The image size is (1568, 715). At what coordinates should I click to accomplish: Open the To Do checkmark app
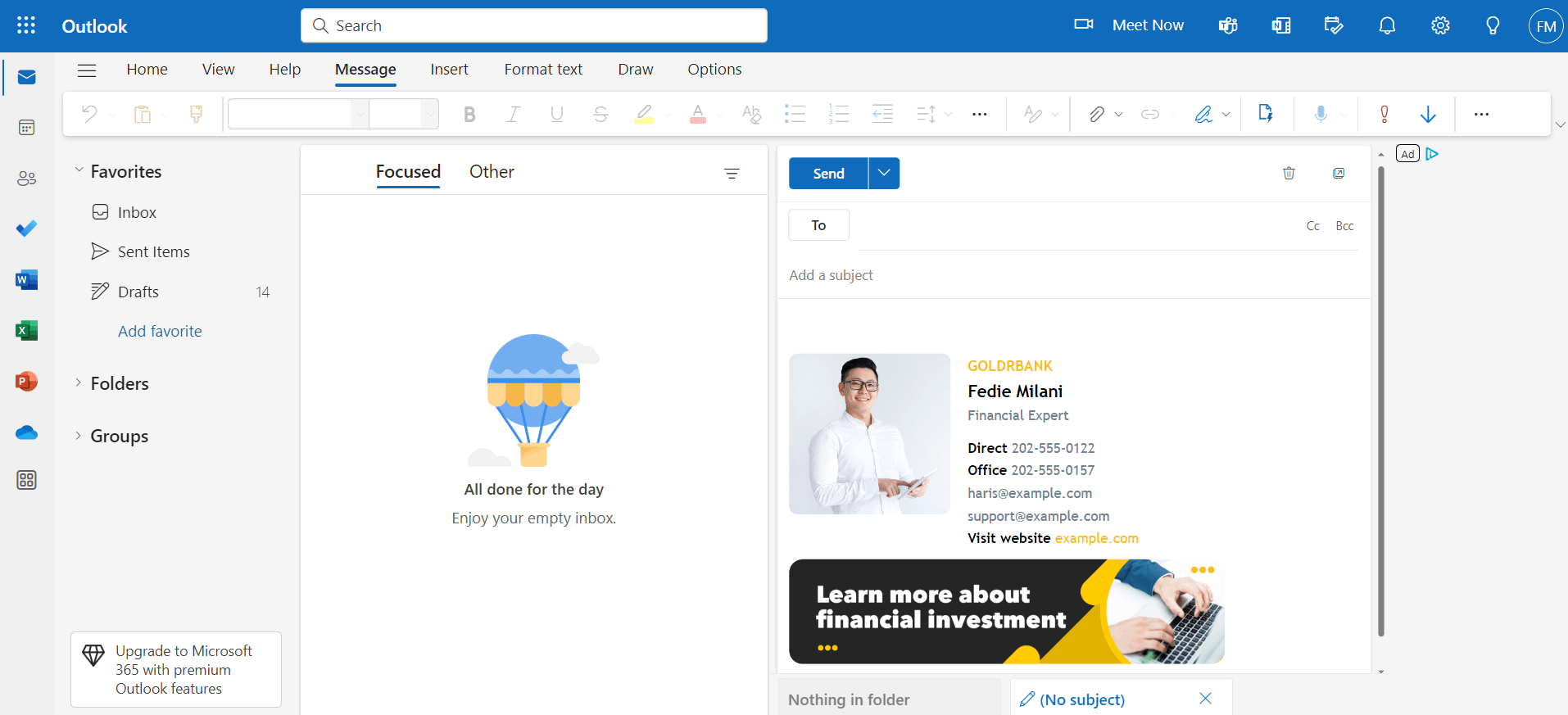point(26,229)
